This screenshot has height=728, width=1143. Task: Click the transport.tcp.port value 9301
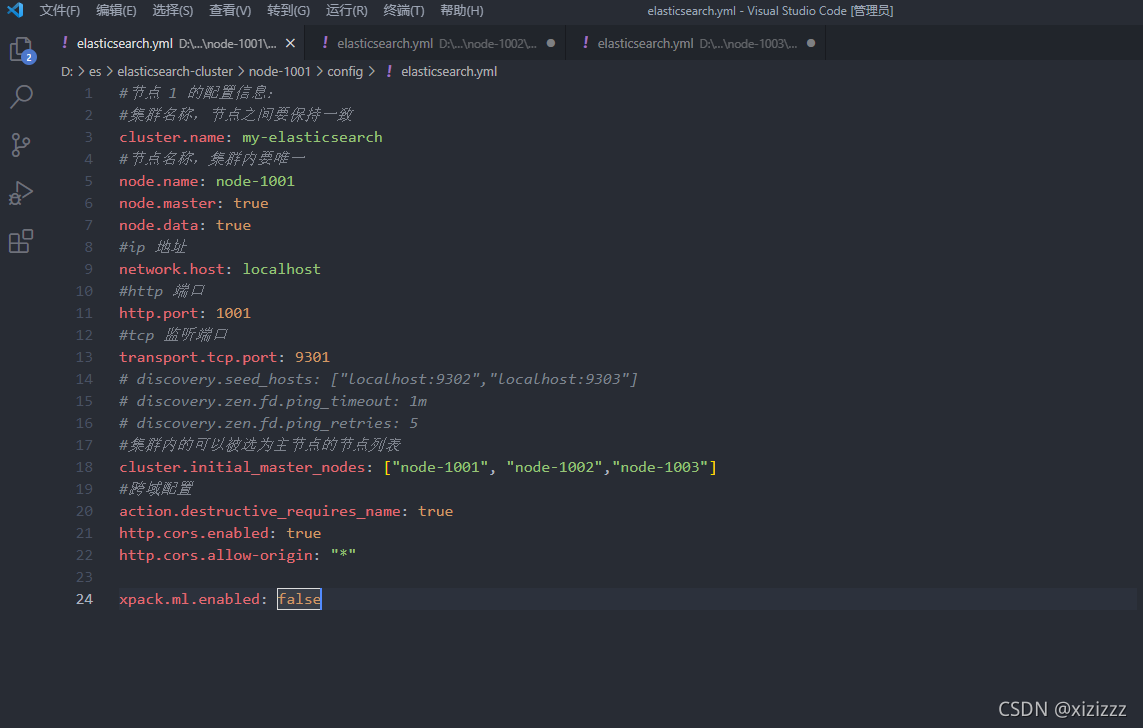(x=312, y=357)
